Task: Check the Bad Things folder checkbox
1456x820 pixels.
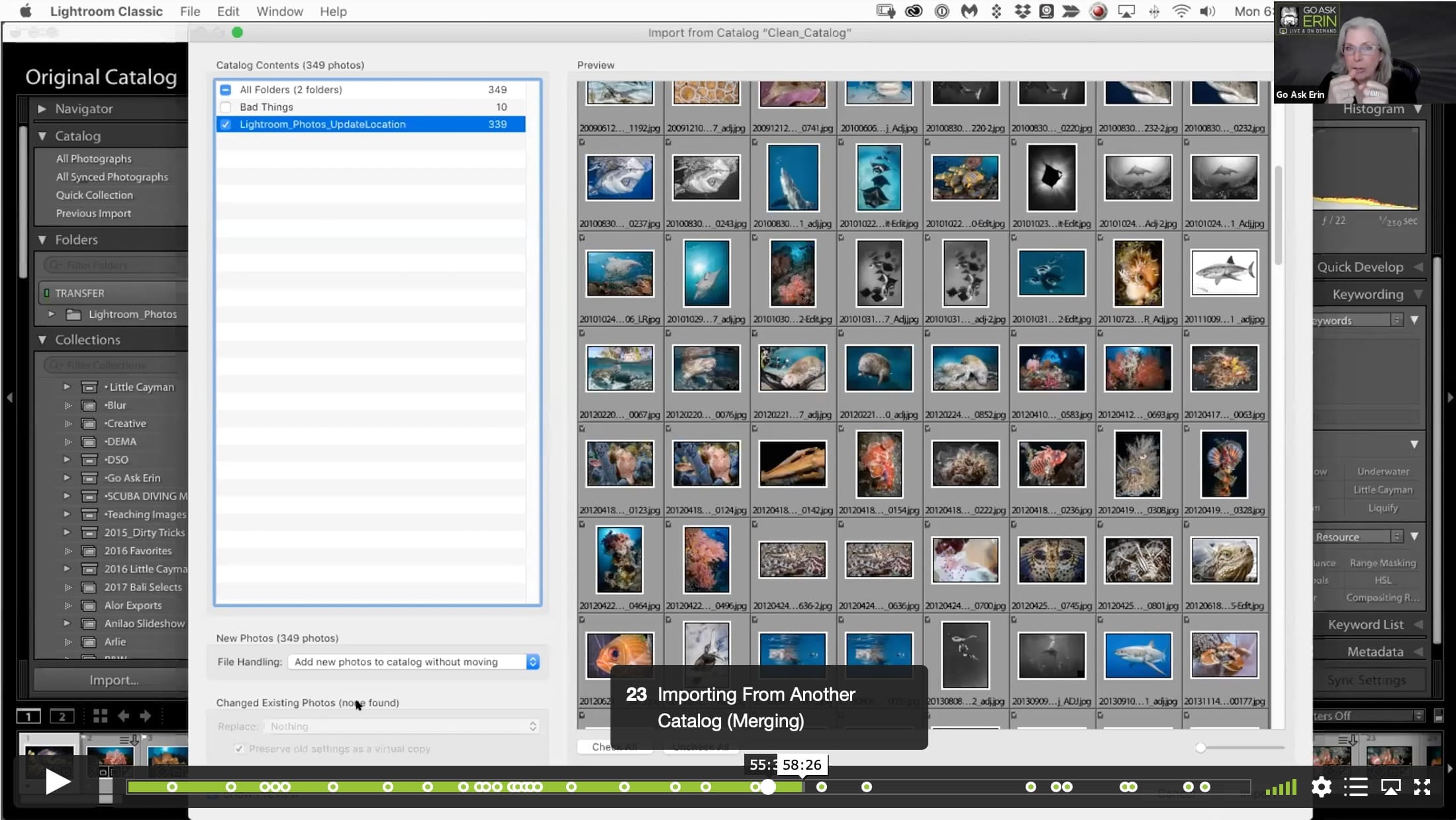Action: (226, 107)
